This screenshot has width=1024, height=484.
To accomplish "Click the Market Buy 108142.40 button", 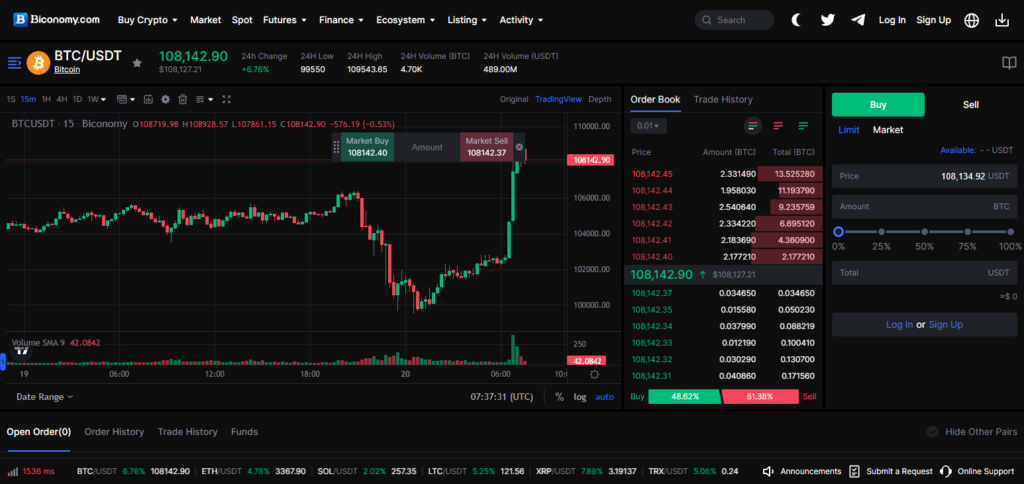I will click(367, 147).
